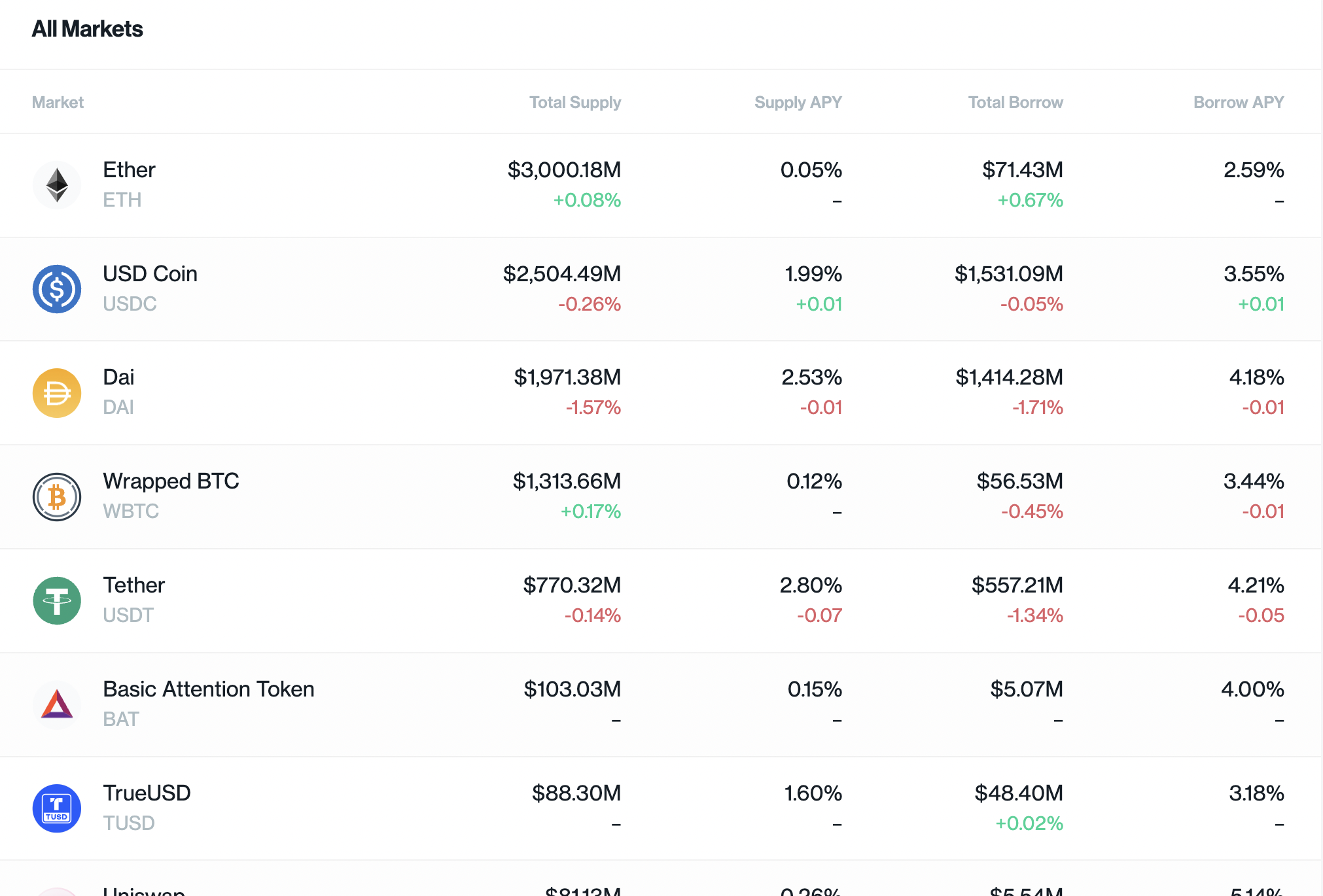Click the Basic Attention Token triangle icon
Screen dimensions: 1323x896
(57, 705)
